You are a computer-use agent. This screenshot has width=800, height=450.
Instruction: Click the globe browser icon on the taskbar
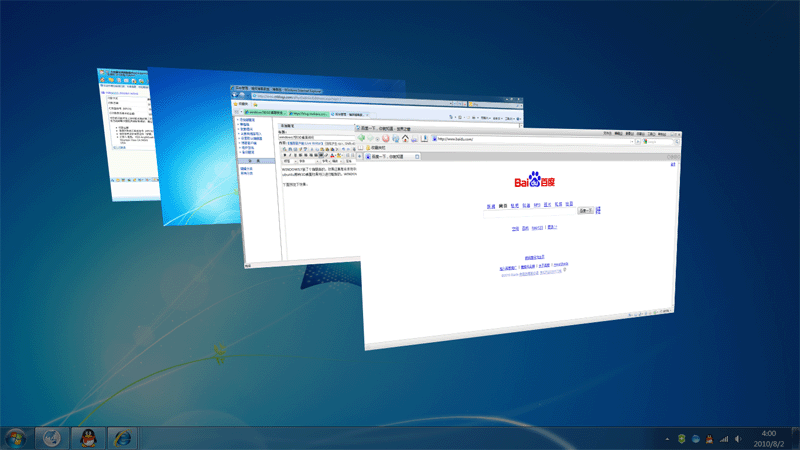[52, 438]
